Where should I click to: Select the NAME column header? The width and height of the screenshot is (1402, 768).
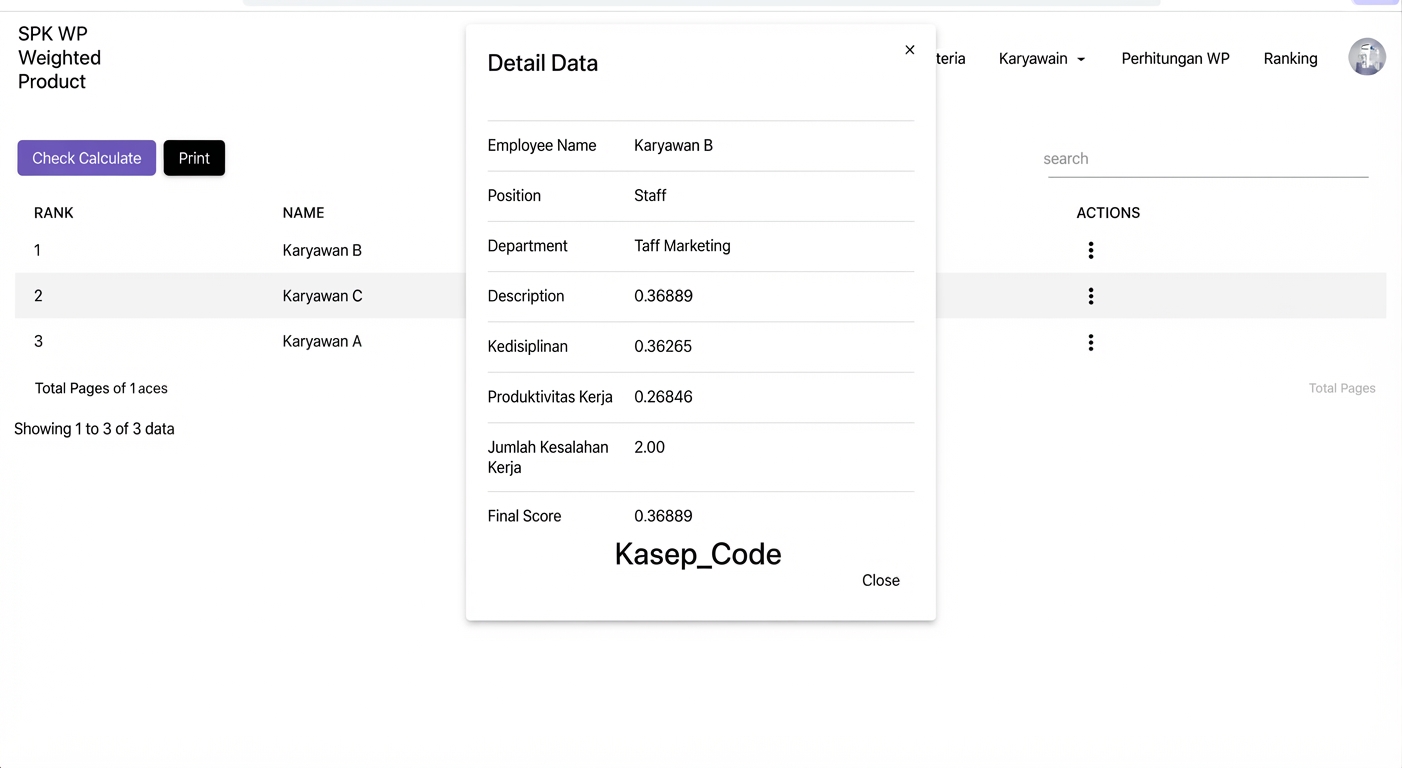[x=303, y=213]
